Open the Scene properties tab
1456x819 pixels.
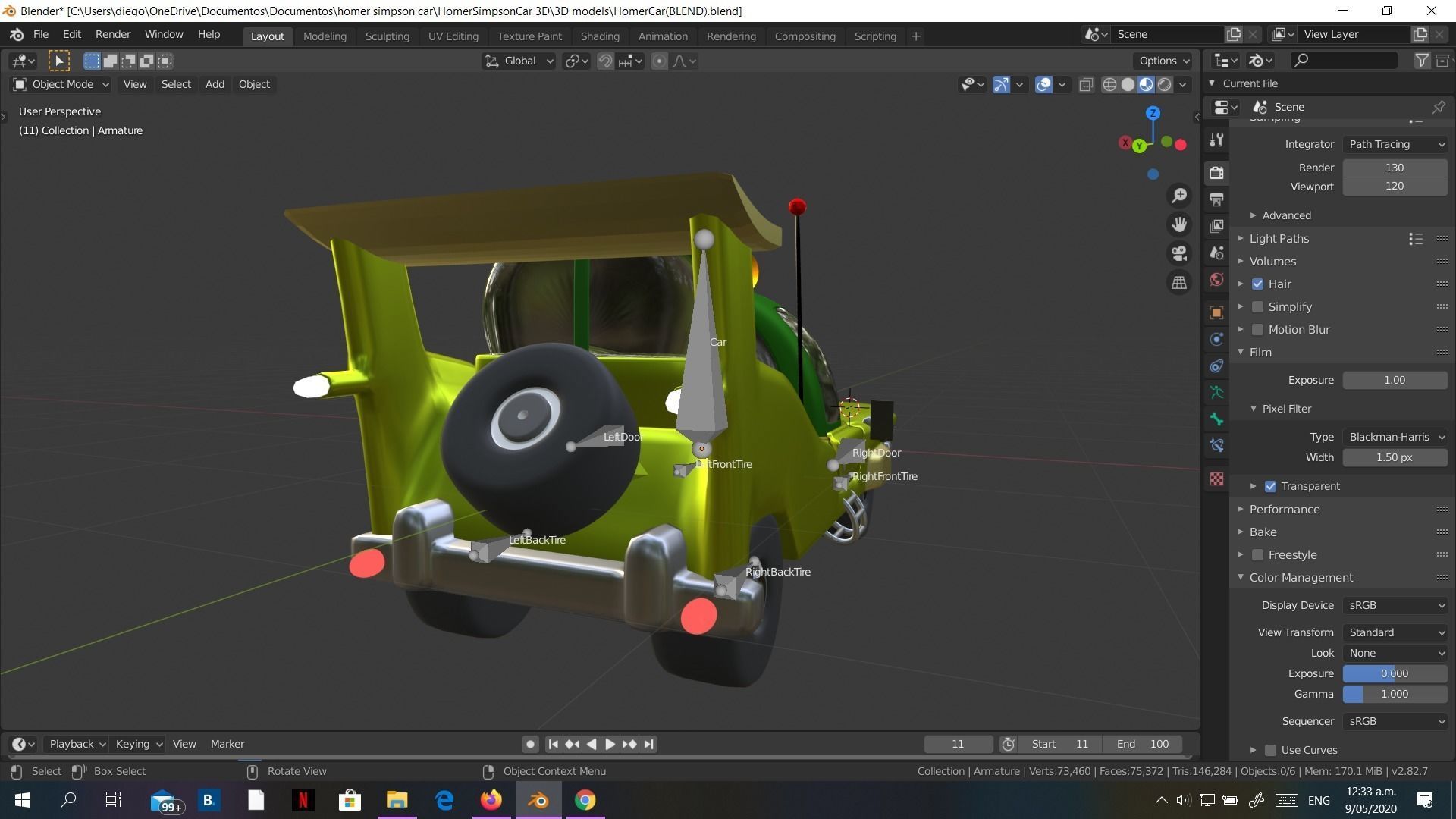(1217, 253)
